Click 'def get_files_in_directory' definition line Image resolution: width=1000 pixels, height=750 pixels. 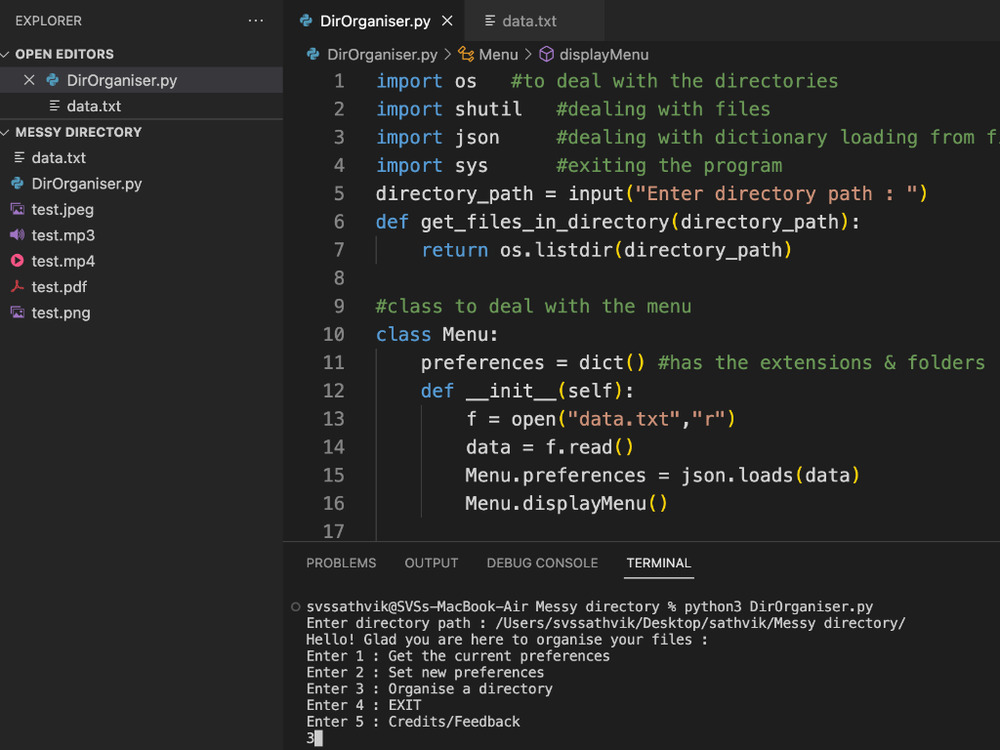coord(617,222)
